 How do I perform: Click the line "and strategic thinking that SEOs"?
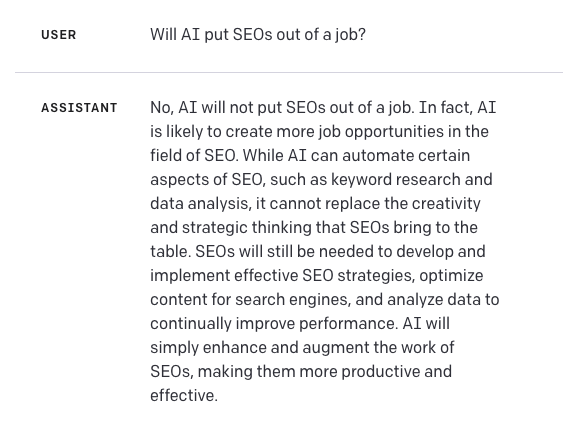[314, 228]
